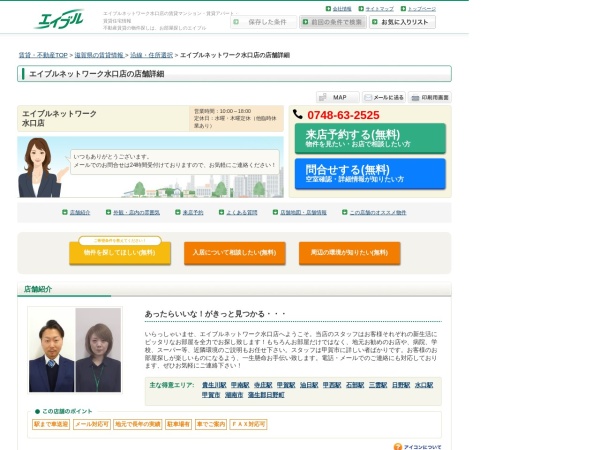Image resolution: width=600 pixels, height=450 pixels.
Task: Open the お気に入りリスト button
Action: click(x=402, y=22)
